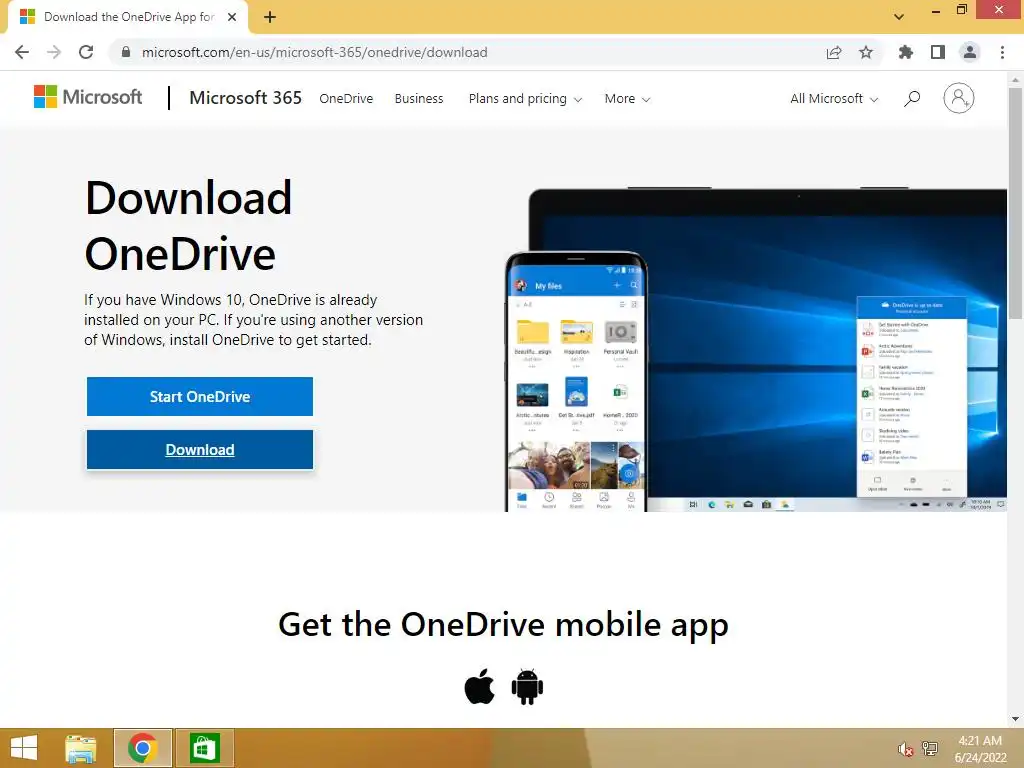This screenshot has height=768, width=1024.
Task: Click the Download OneDrive heading
Action: 189,225
